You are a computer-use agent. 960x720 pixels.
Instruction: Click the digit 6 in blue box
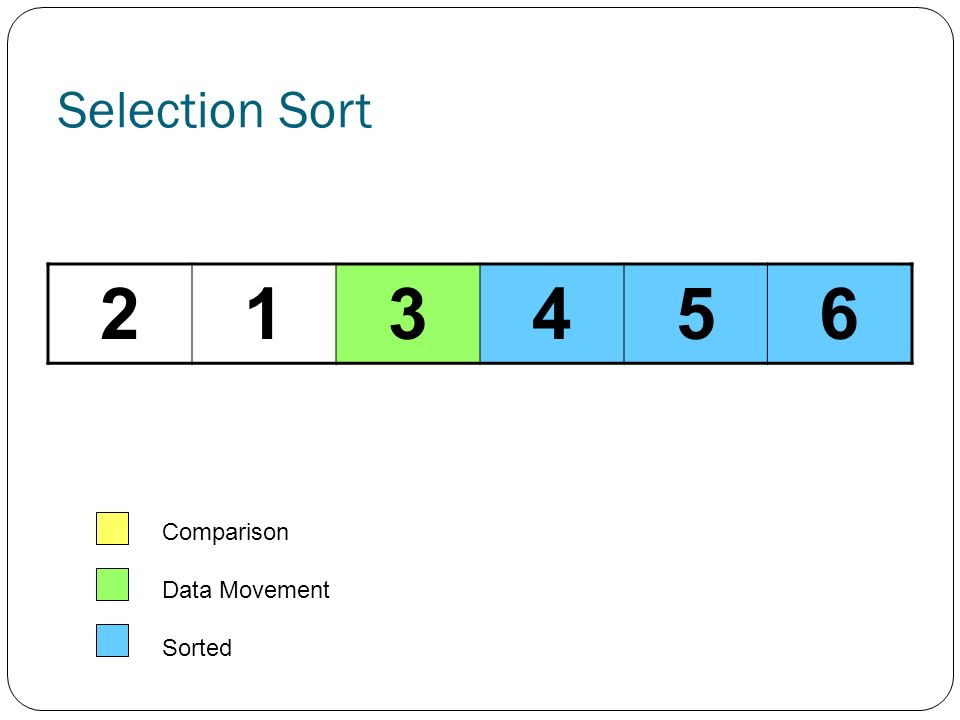[x=839, y=313]
